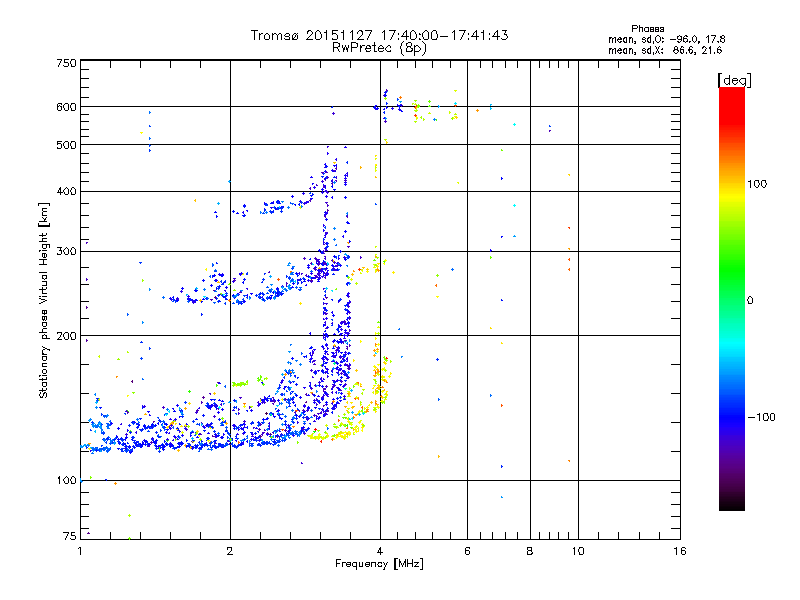Click the y-axis tick label '400'
The height and width of the screenshot is (600, 800).
pyautogui.click(x=66, y=192)
